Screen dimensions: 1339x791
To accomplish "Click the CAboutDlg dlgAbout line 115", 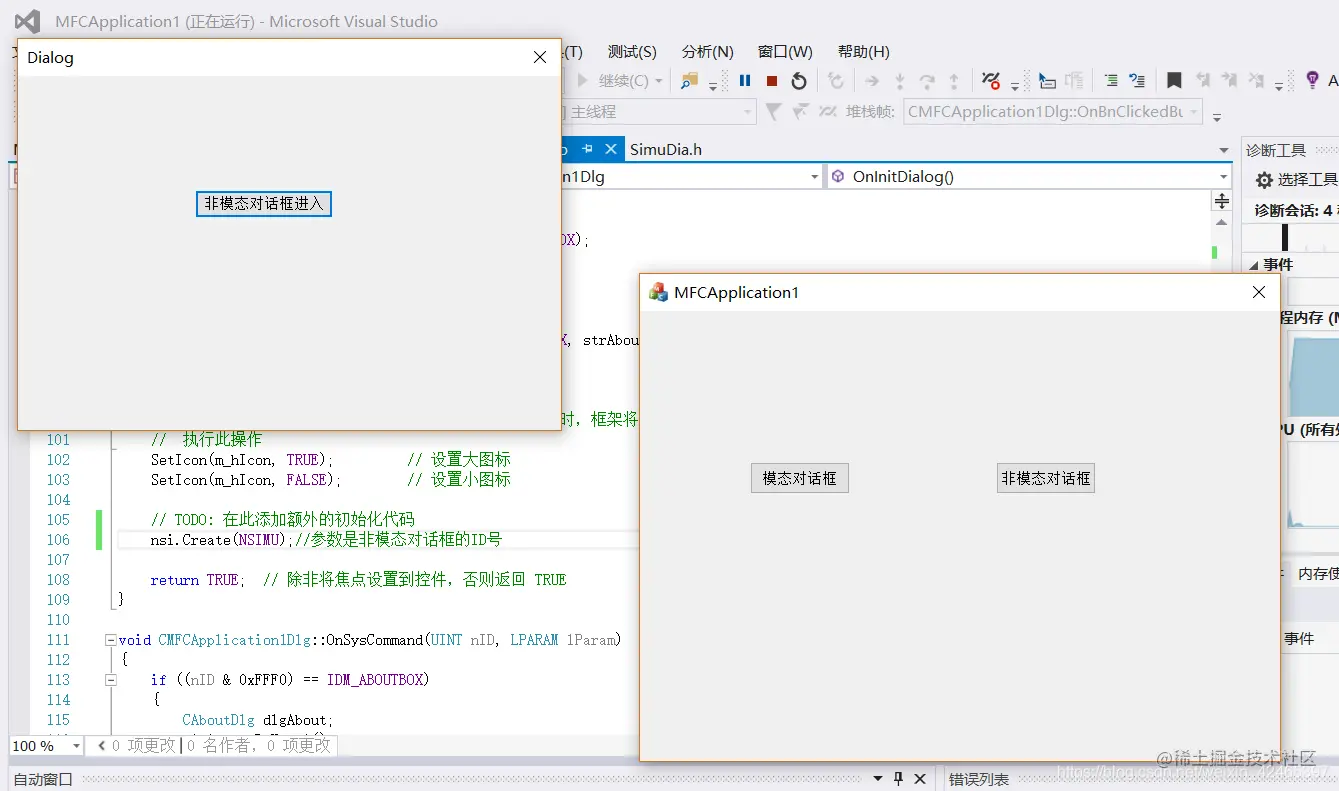I will 258,720.
